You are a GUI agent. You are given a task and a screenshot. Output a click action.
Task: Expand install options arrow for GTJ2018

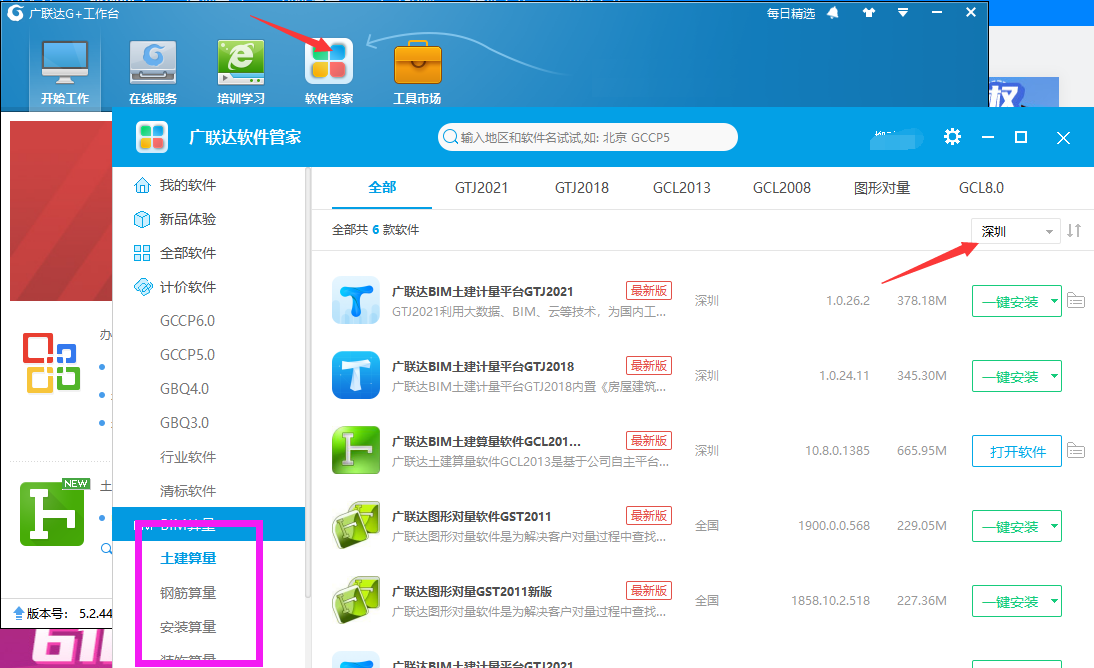click(1054, 376)
